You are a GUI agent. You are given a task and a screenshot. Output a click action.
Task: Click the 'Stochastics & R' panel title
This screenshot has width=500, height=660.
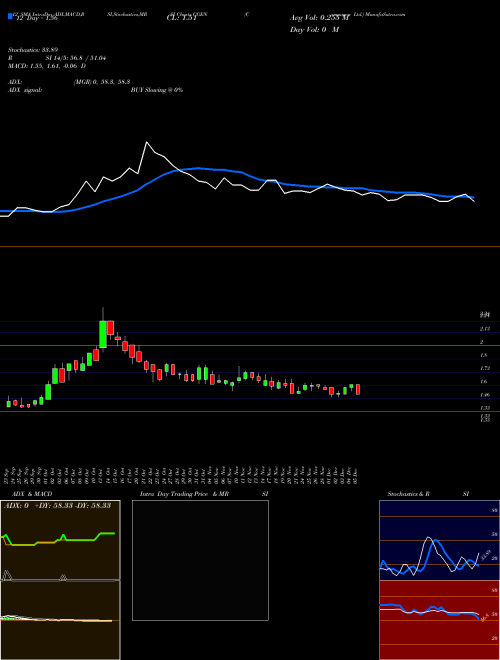coord(409,494)
